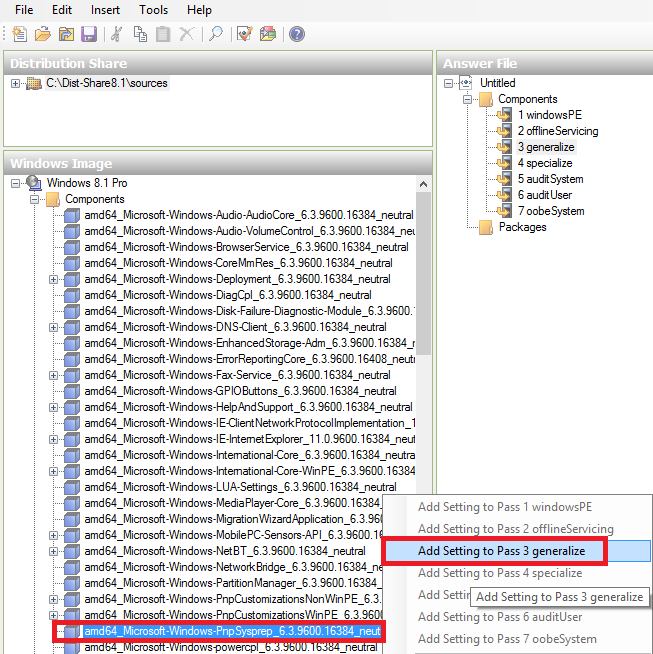Collapse the Untitled answer file node

pos(448,83)
